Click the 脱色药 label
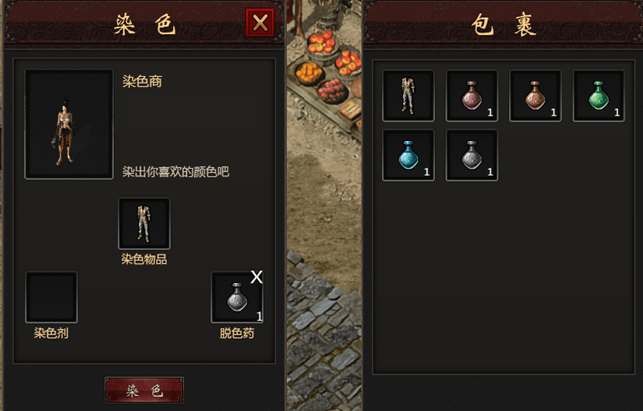The image size is (643, 411). (237, 333)
